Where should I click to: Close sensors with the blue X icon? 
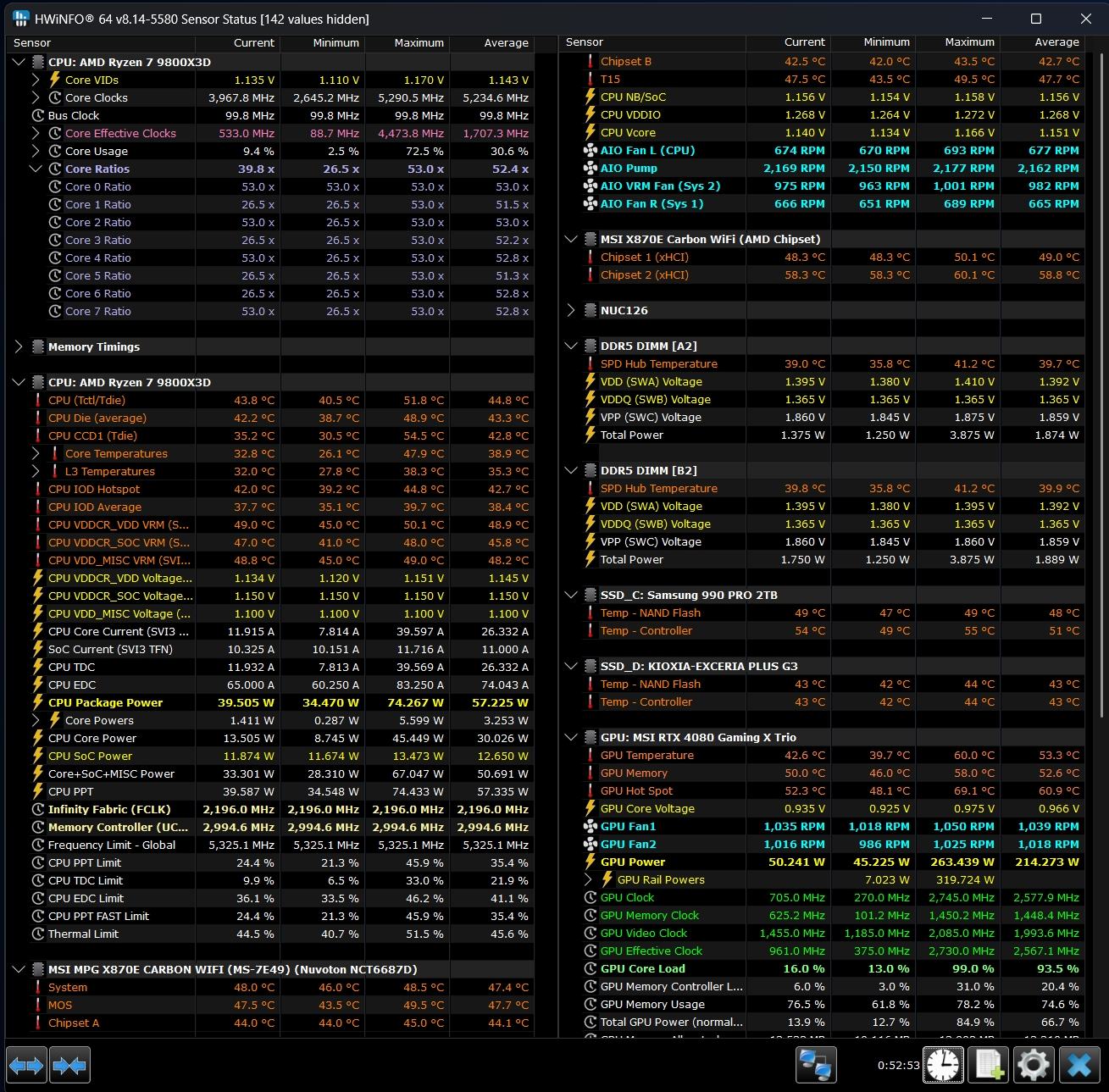click(1079, 1065)
